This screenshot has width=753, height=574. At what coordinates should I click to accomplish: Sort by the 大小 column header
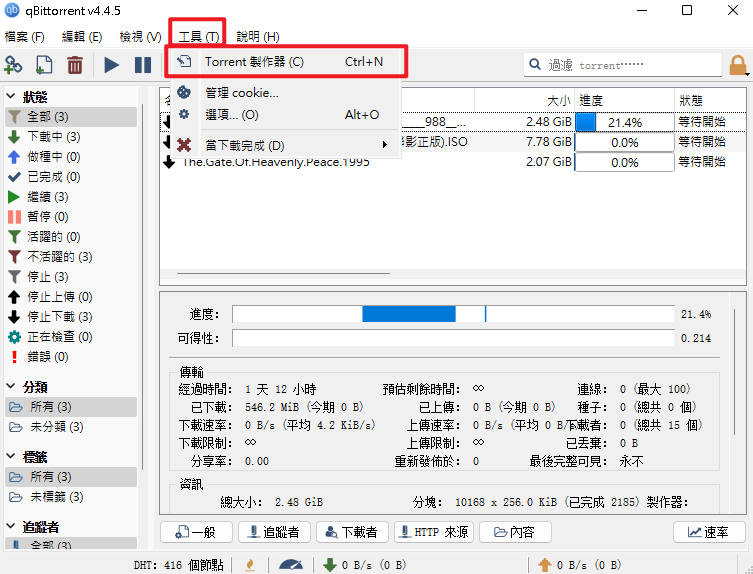(524, 100)
